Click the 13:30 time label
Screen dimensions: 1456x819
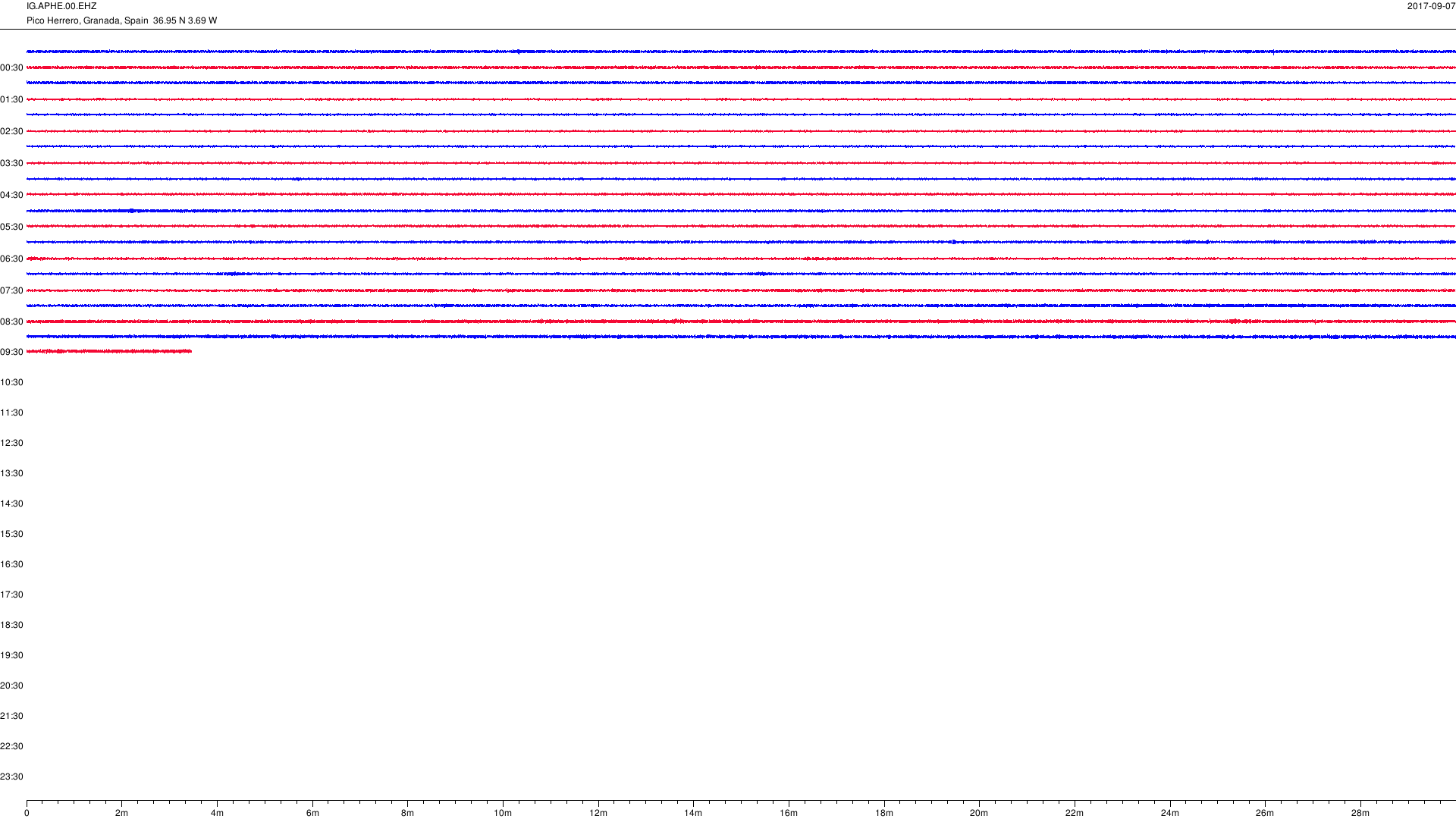(11, 474)
